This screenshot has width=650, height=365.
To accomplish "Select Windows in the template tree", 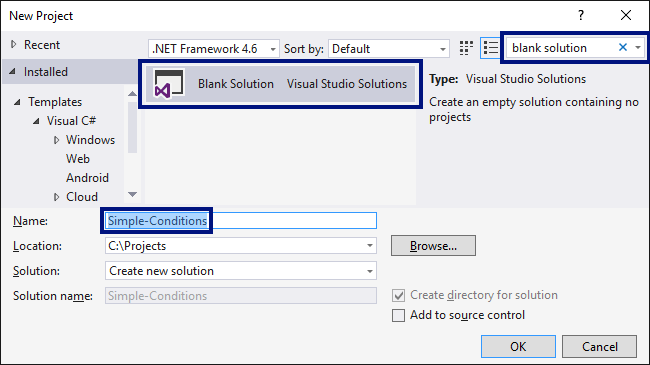I will point(90,140).
